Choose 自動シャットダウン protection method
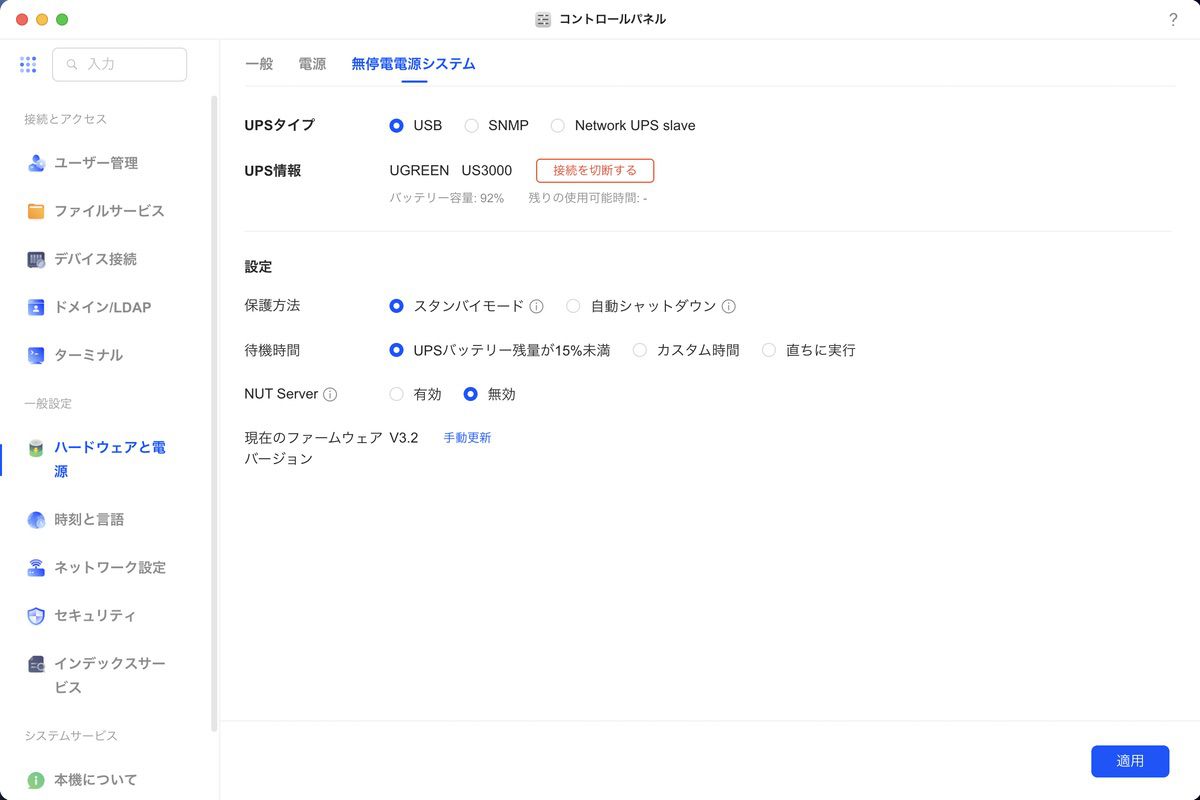Screen dimensions: 1200x800 pos(573,306)
